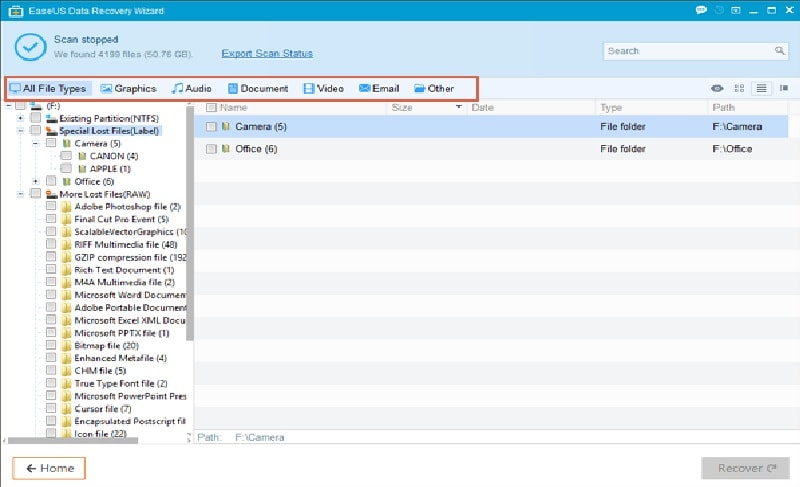Image resolution: width=800 pixels, height=487 pixels.
Task: Expand the Office (6) tree node
Action: 35,182
